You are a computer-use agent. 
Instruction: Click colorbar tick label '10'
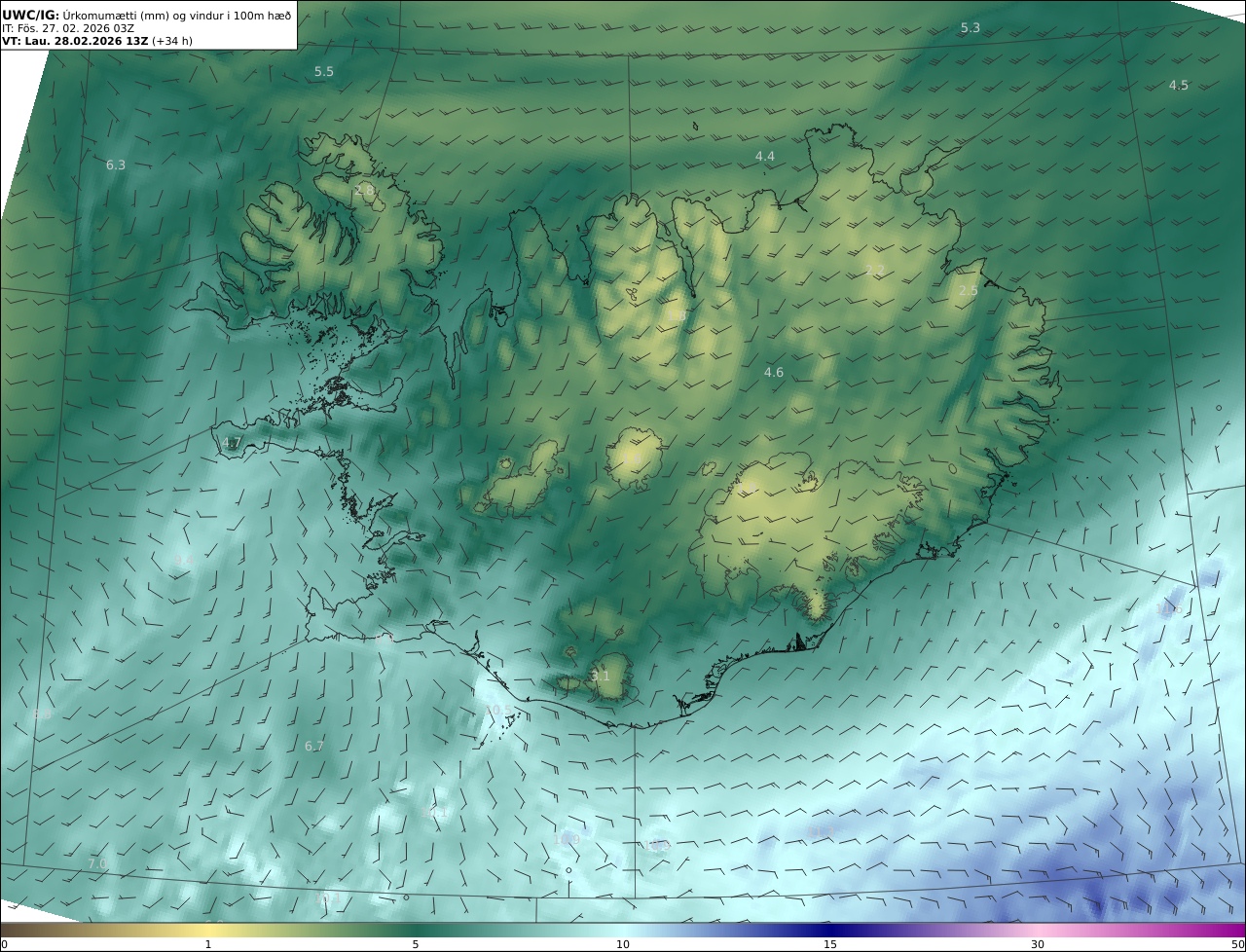(x=623, y=944)
